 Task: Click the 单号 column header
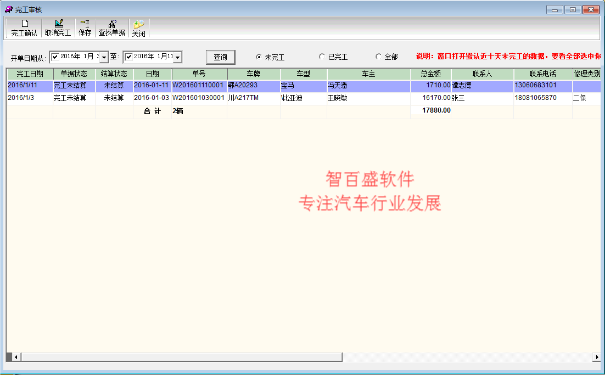(x=199, y=74)
